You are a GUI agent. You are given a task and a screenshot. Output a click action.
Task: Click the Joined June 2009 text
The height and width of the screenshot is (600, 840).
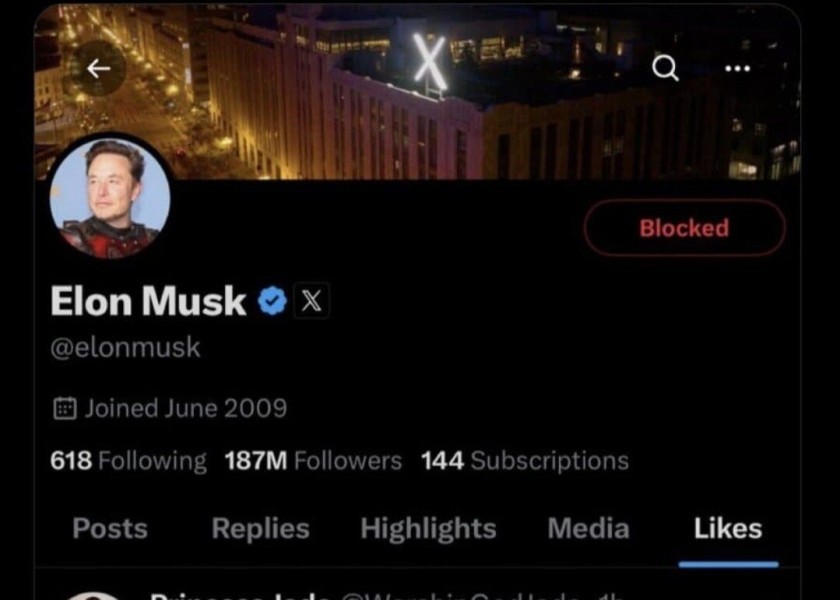point(185,408)
